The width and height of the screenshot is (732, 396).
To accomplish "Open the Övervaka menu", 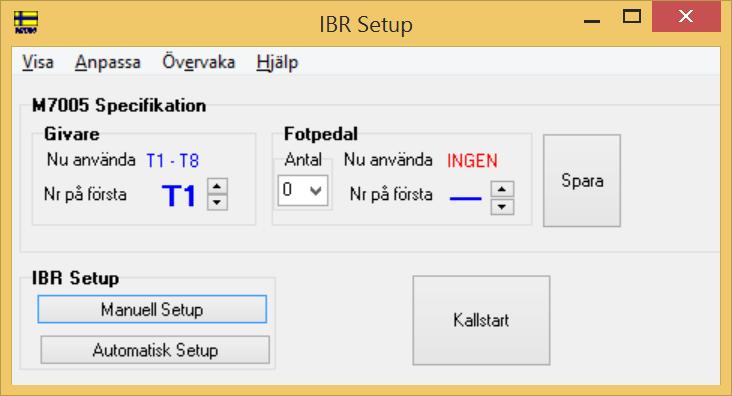I will coord(198,62).
